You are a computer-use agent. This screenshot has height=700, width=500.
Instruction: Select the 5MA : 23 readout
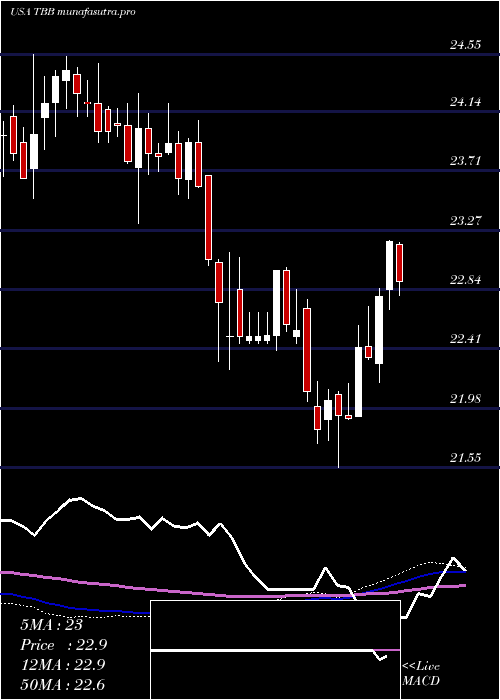tap(51, 625)
